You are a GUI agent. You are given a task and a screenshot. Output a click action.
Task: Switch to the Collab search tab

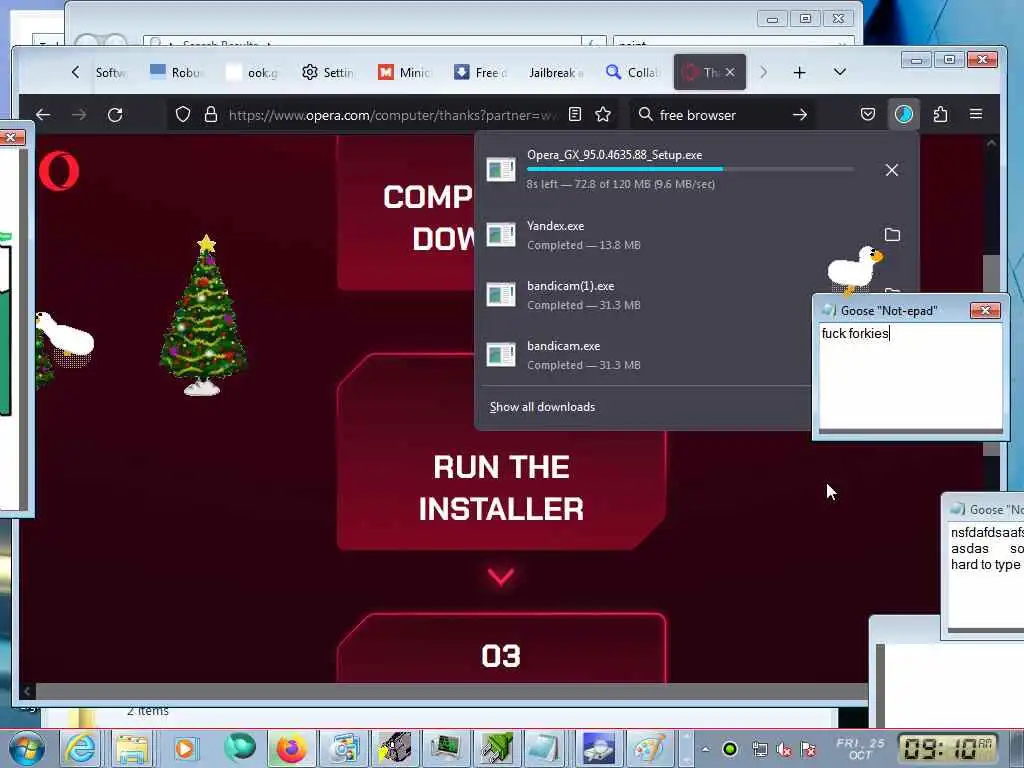632,72
